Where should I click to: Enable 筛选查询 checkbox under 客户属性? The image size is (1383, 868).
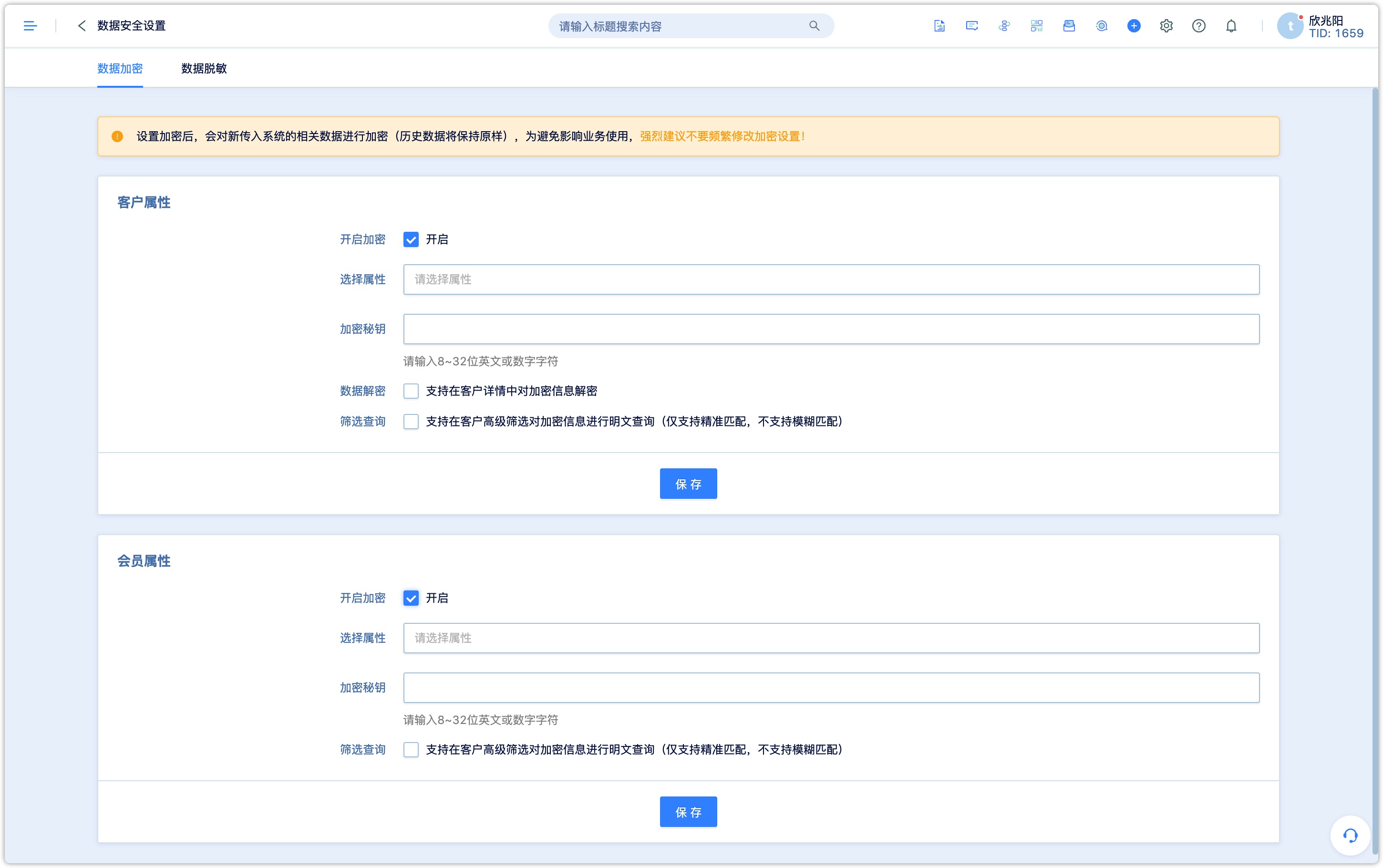point(411,422)
